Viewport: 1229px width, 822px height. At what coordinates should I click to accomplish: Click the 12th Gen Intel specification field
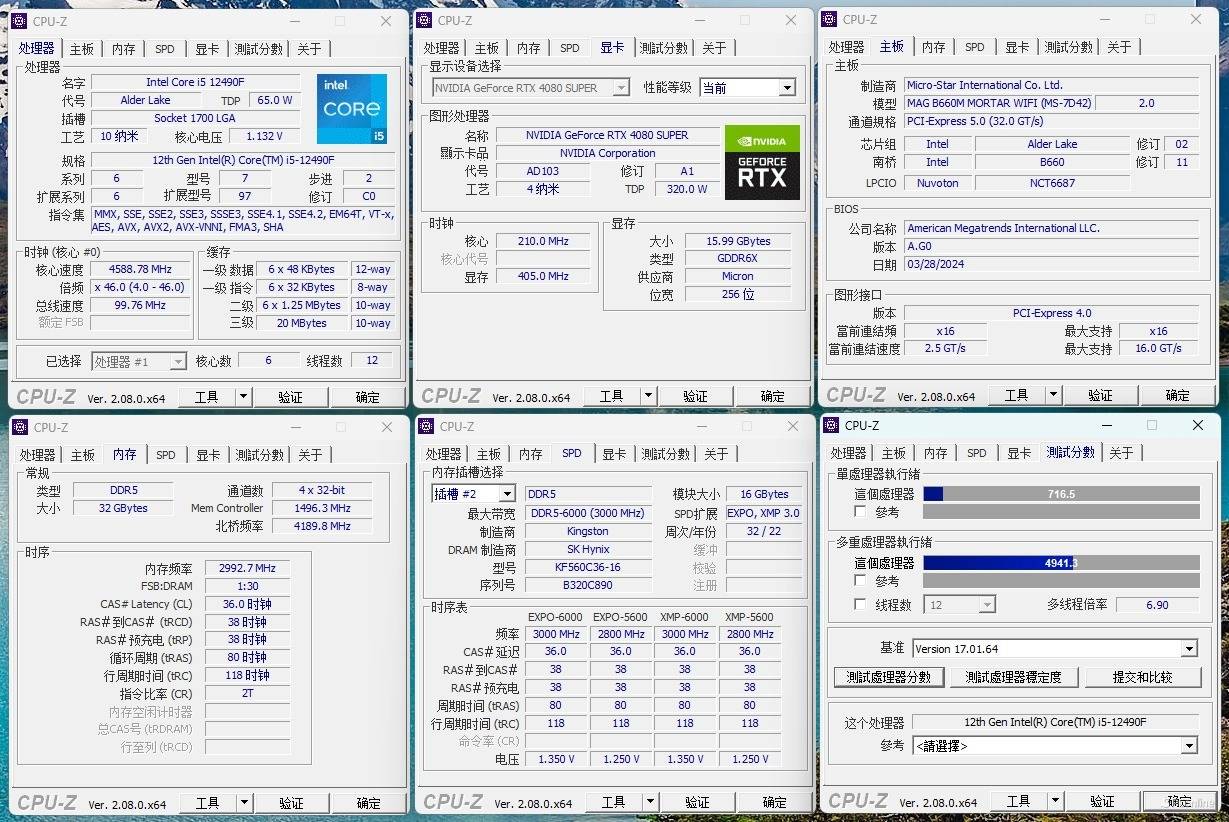(243, 160)
